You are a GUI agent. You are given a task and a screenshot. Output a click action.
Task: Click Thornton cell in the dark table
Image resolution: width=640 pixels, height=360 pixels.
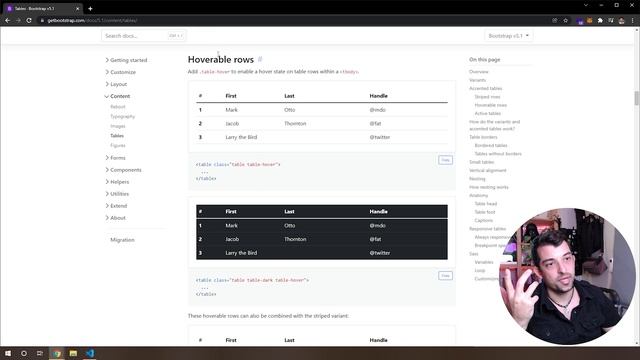pos(295,239)
